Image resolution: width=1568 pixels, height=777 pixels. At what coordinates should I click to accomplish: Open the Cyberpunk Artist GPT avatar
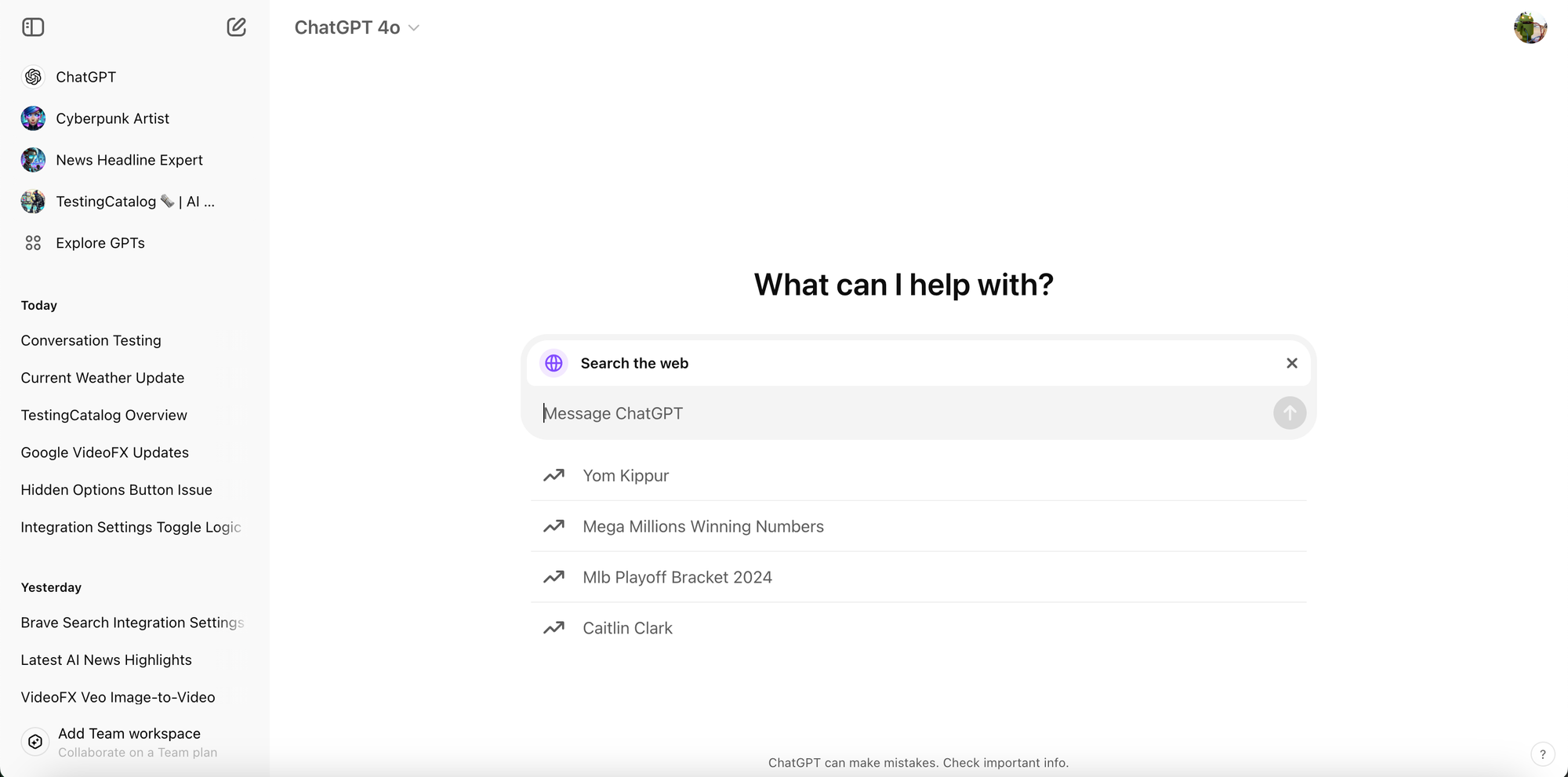pos(33,118)
